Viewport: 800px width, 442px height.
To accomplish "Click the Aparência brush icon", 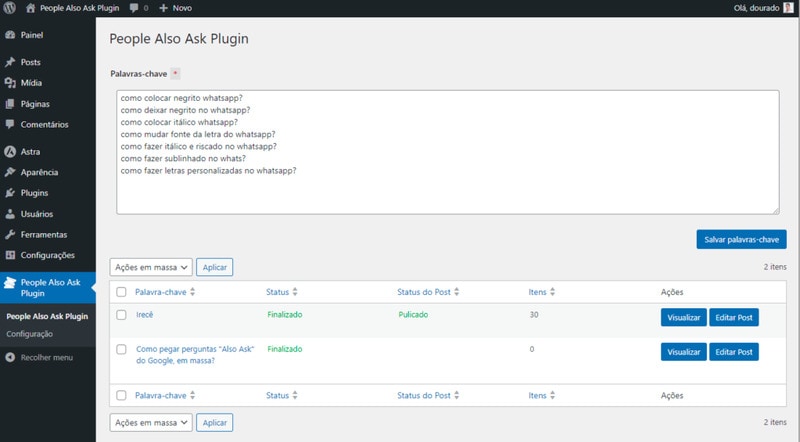I will tap(10, 172).
